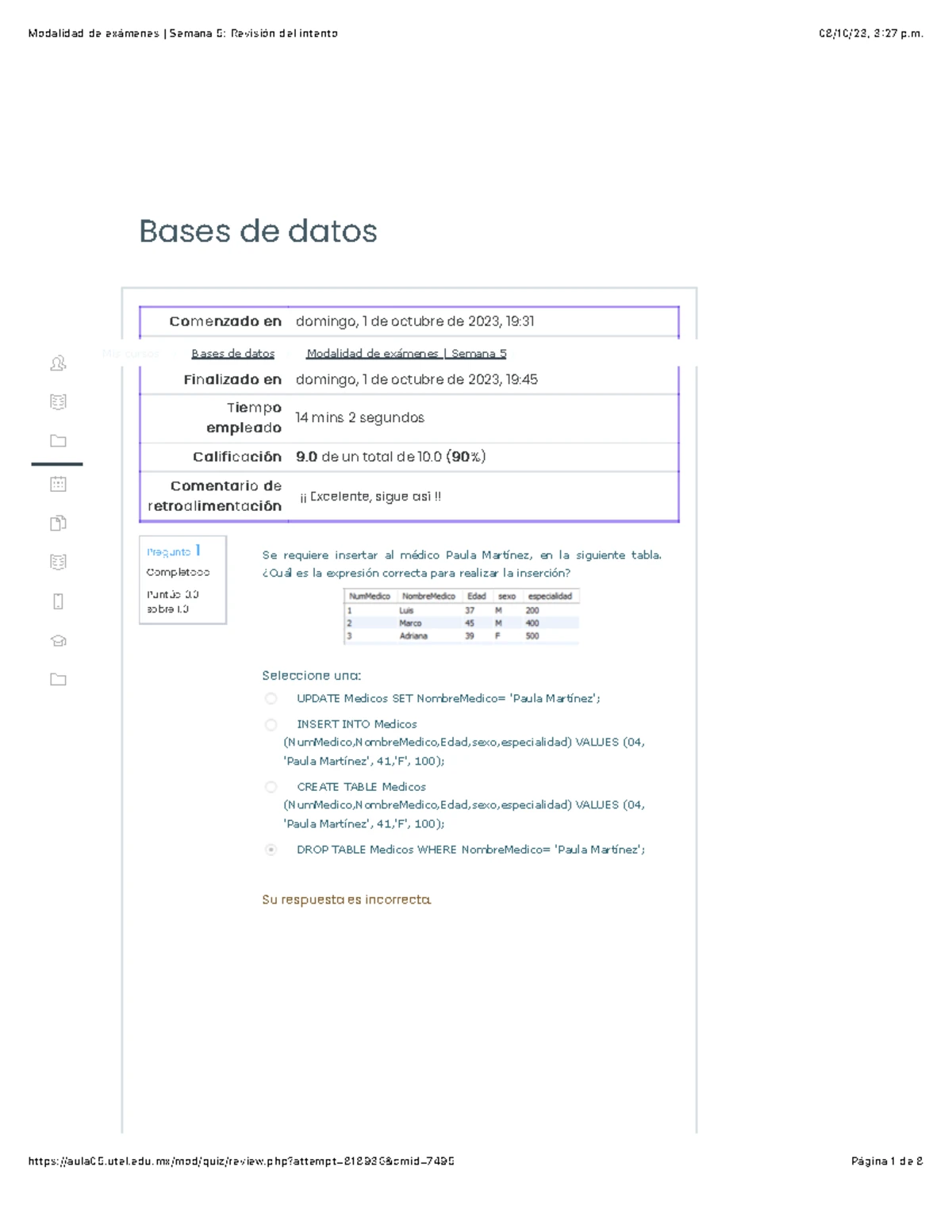Viewport: 952px width, 1232px height.
Task: Click the Bases de datos page heading
Action: point(258,232)
